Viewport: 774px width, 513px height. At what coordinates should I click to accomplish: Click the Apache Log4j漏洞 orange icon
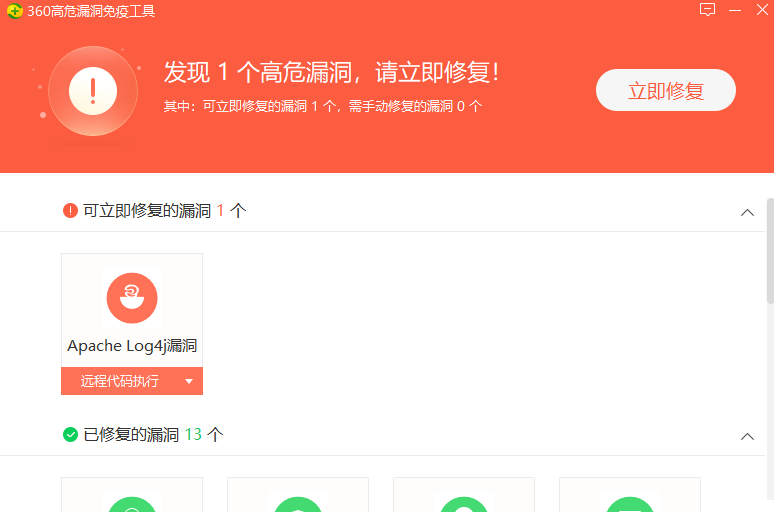pos(132,298)
